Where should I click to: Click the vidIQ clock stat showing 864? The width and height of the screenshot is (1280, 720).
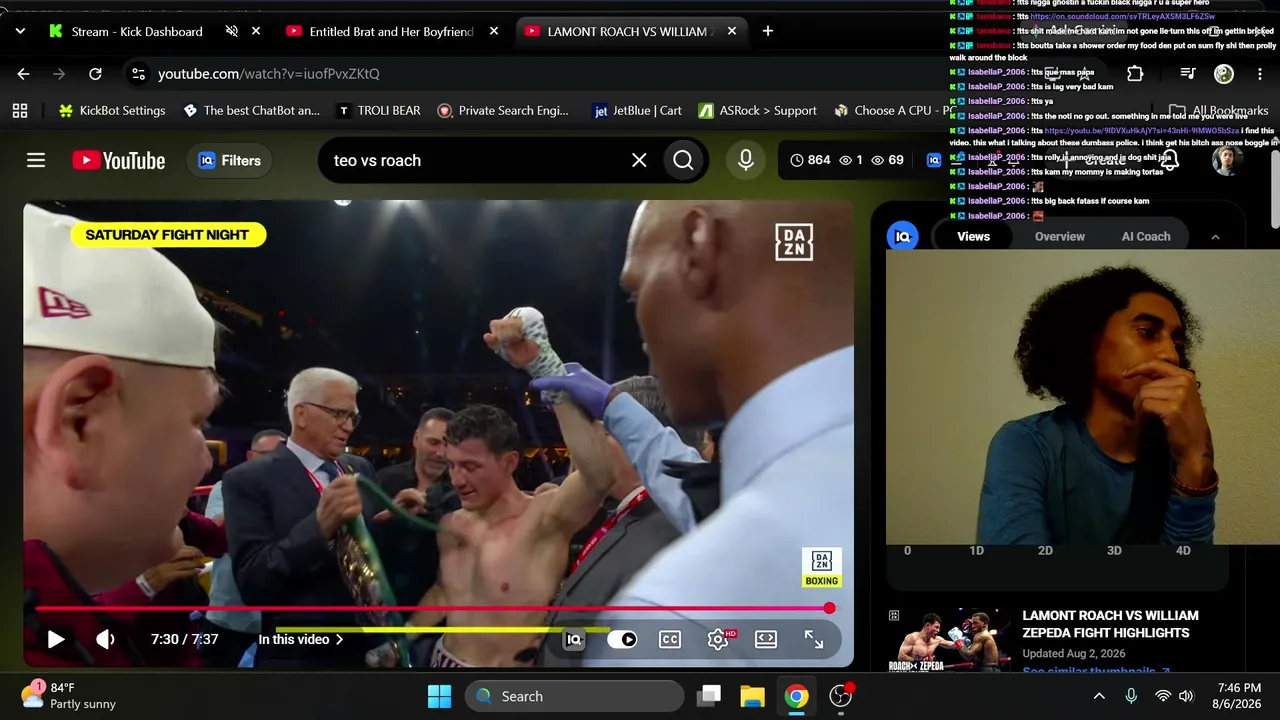point(810,160)
